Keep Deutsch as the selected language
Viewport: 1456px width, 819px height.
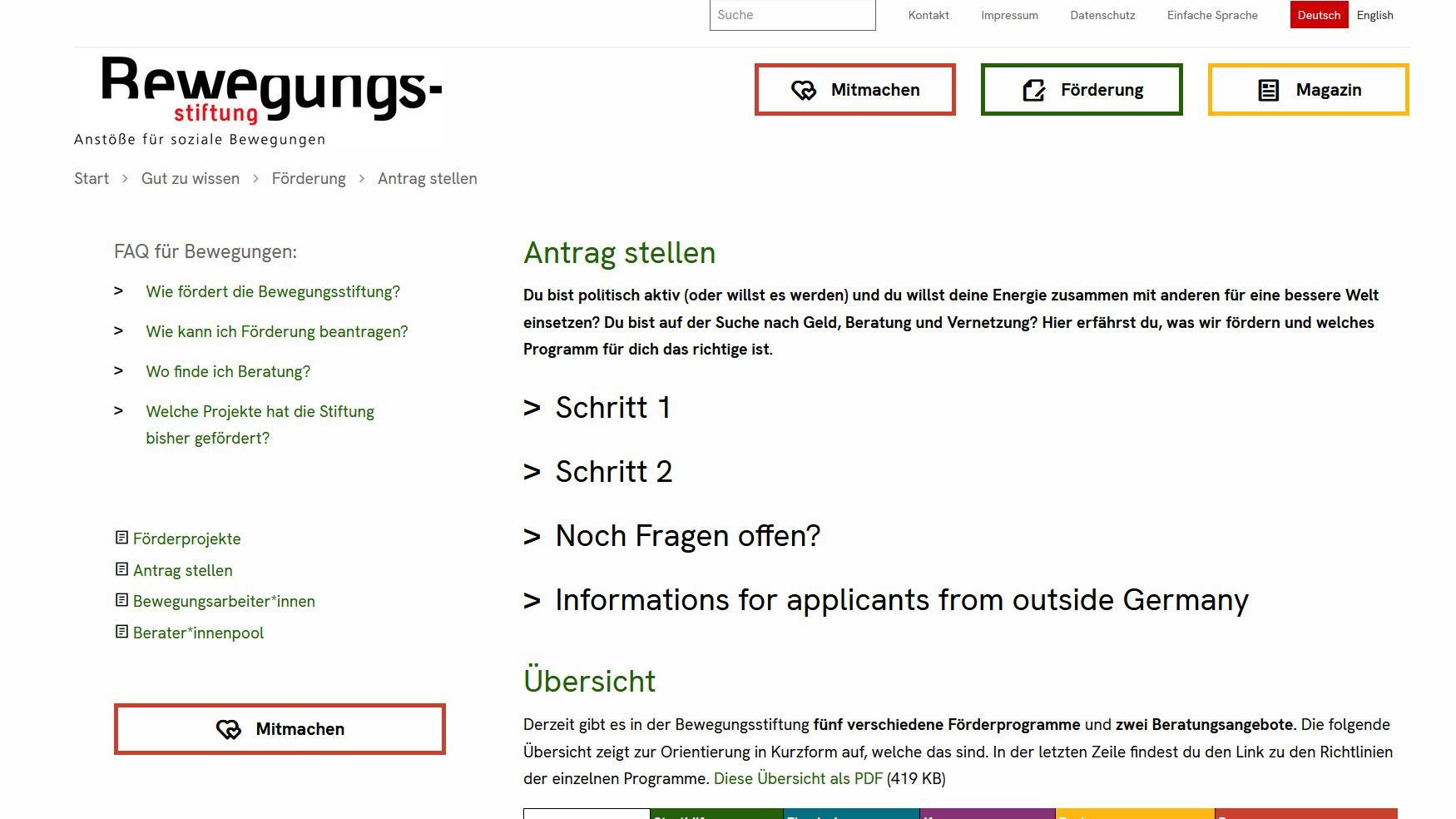coord(1319,14)
